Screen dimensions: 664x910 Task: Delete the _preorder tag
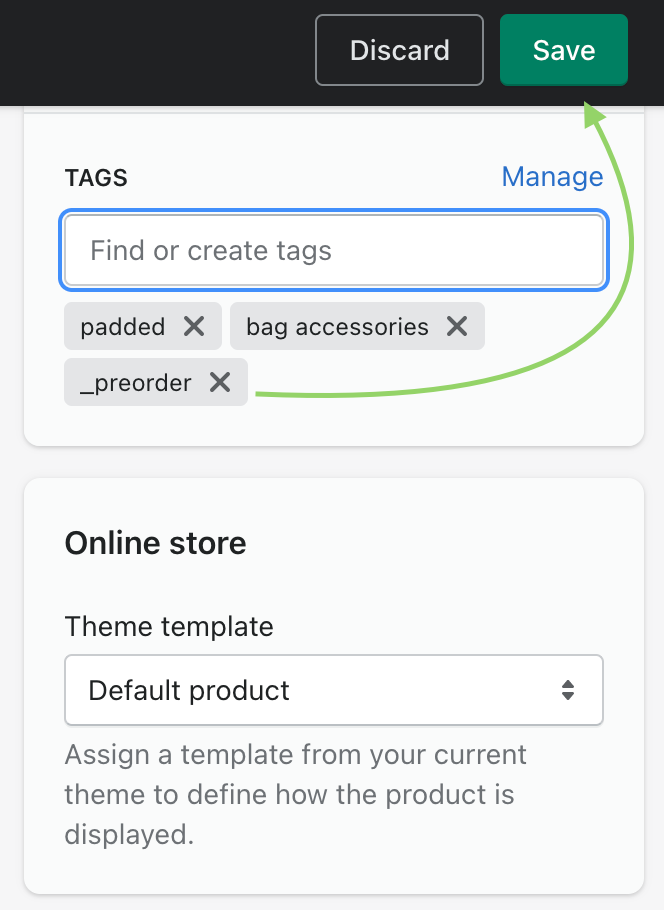220,382
